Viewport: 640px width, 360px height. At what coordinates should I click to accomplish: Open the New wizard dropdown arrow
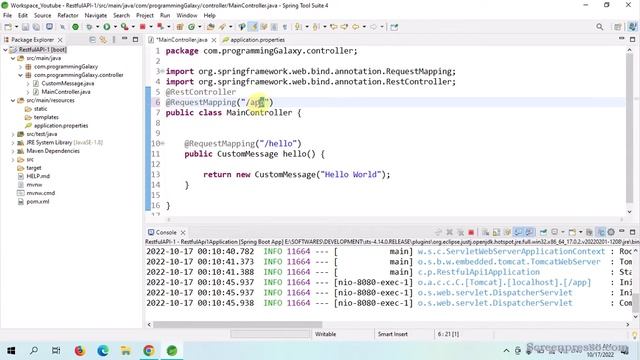tap(16, 27)
